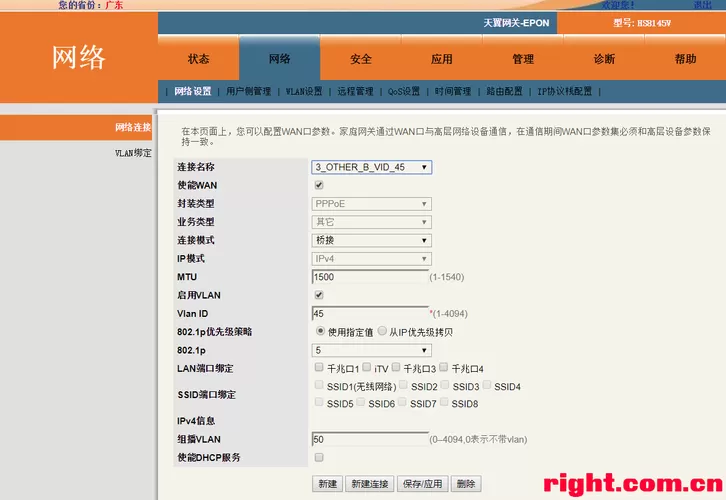The image size is (726, 500).
Task: Select the 使用指定值 radio button
Action: click(x=320, y=331)
